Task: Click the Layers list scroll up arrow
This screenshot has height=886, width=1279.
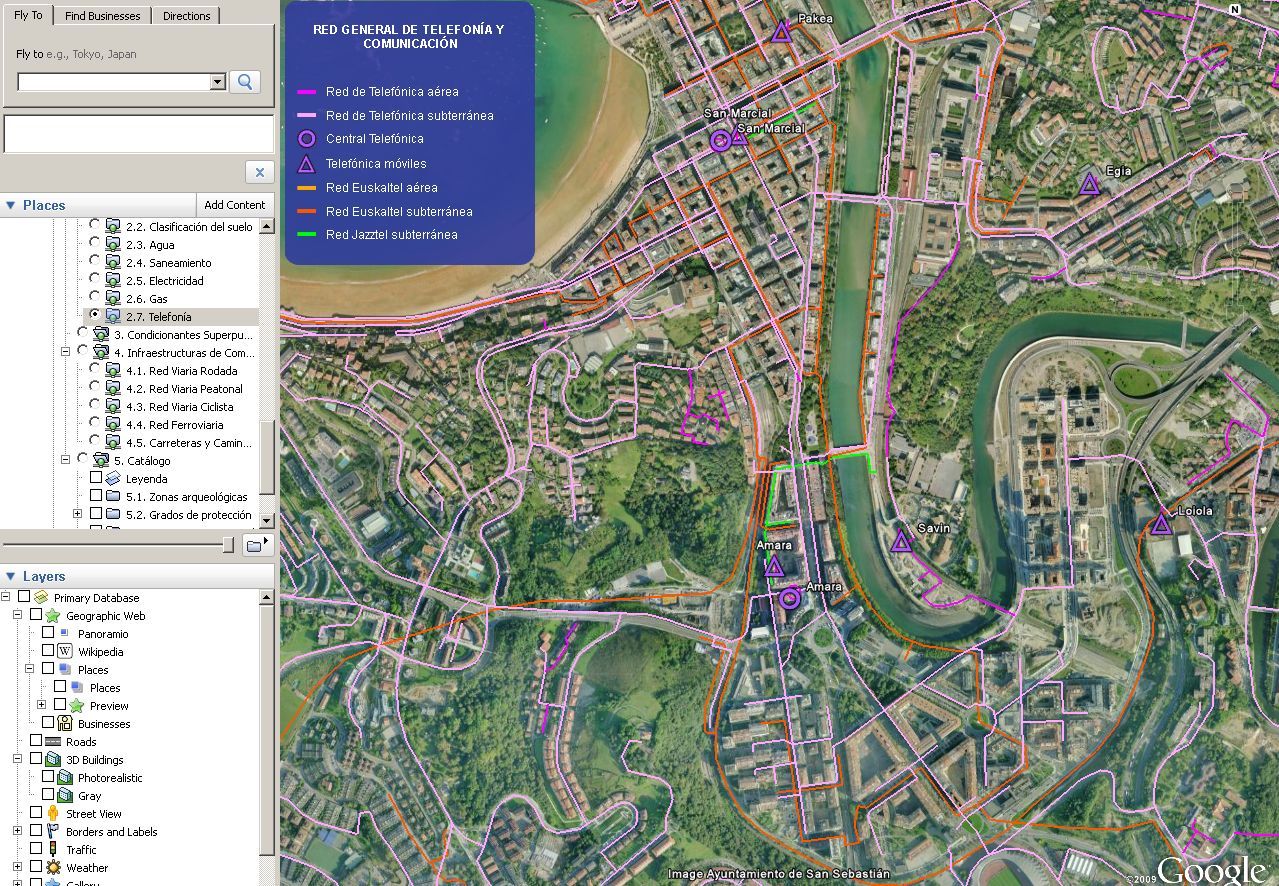Action: coord(267,597)
